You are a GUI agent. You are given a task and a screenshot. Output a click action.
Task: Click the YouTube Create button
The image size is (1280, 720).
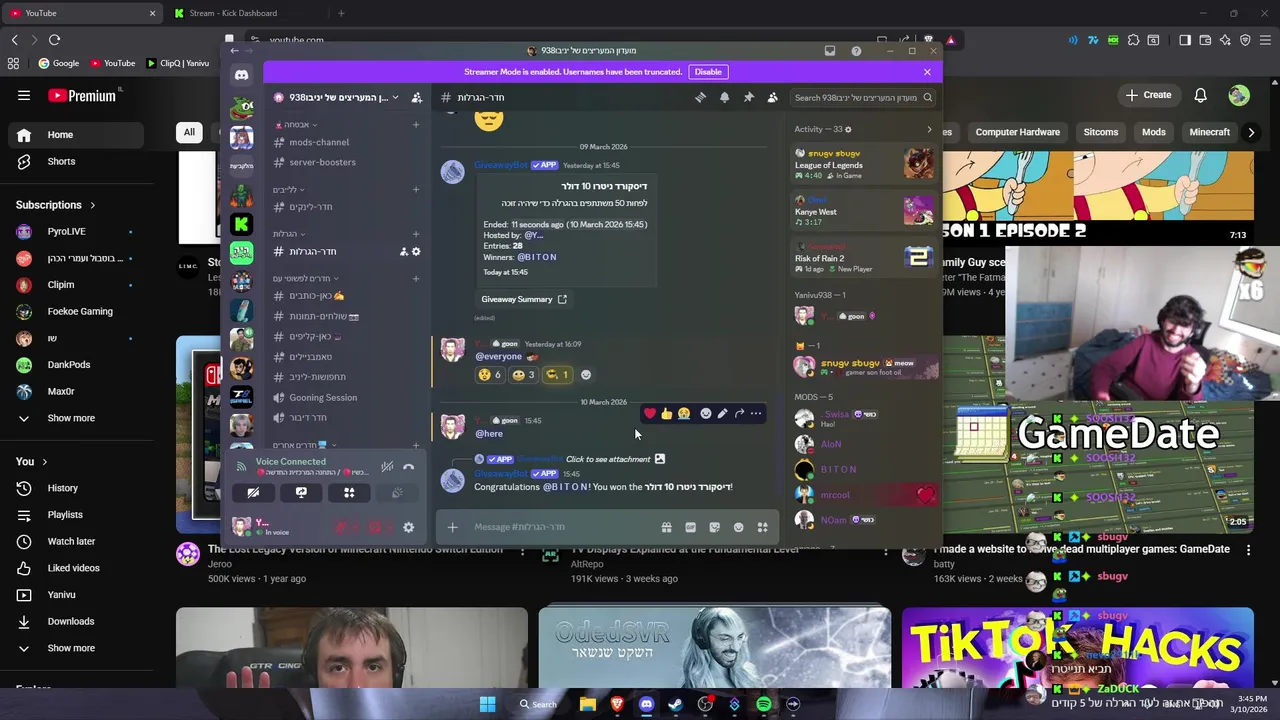click(x=1148, y=95)
